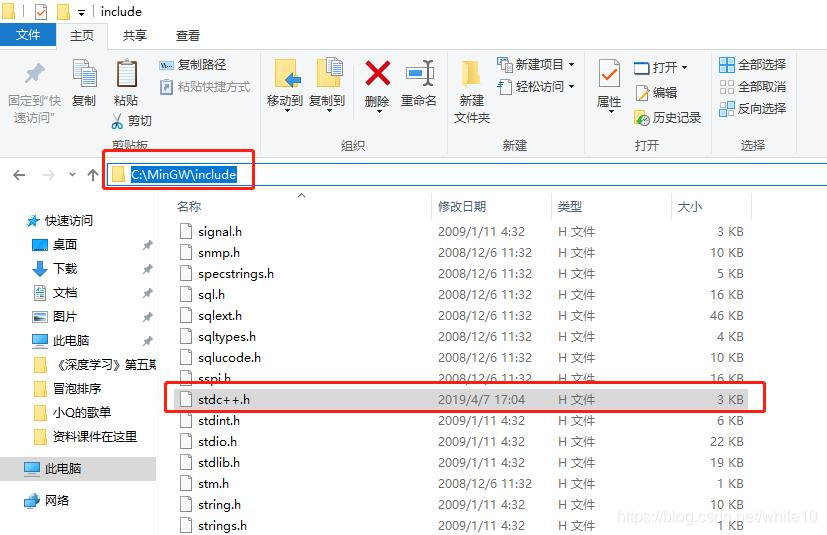Open the 《深度学习》第五版 folder

coord(94,365)
